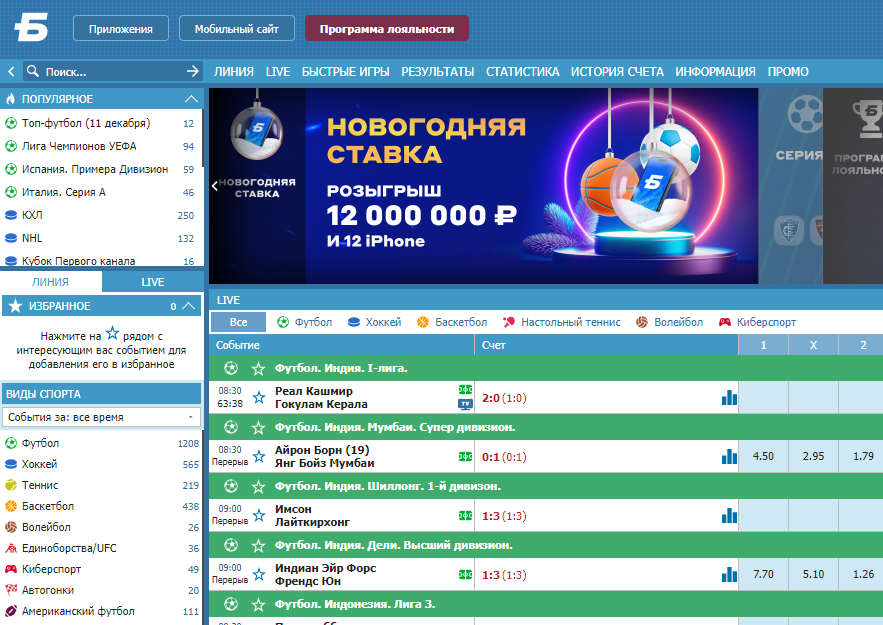Open Быстрые игры in main menu

[x=346, y=72]
